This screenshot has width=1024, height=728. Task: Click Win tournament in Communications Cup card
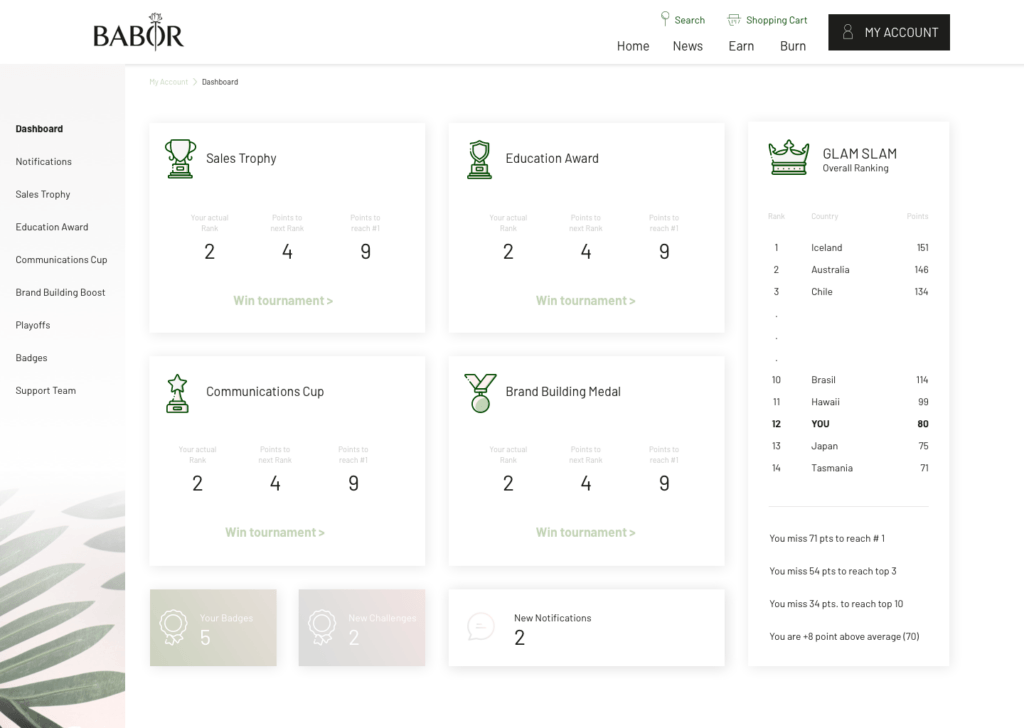[x=275, y=533]
